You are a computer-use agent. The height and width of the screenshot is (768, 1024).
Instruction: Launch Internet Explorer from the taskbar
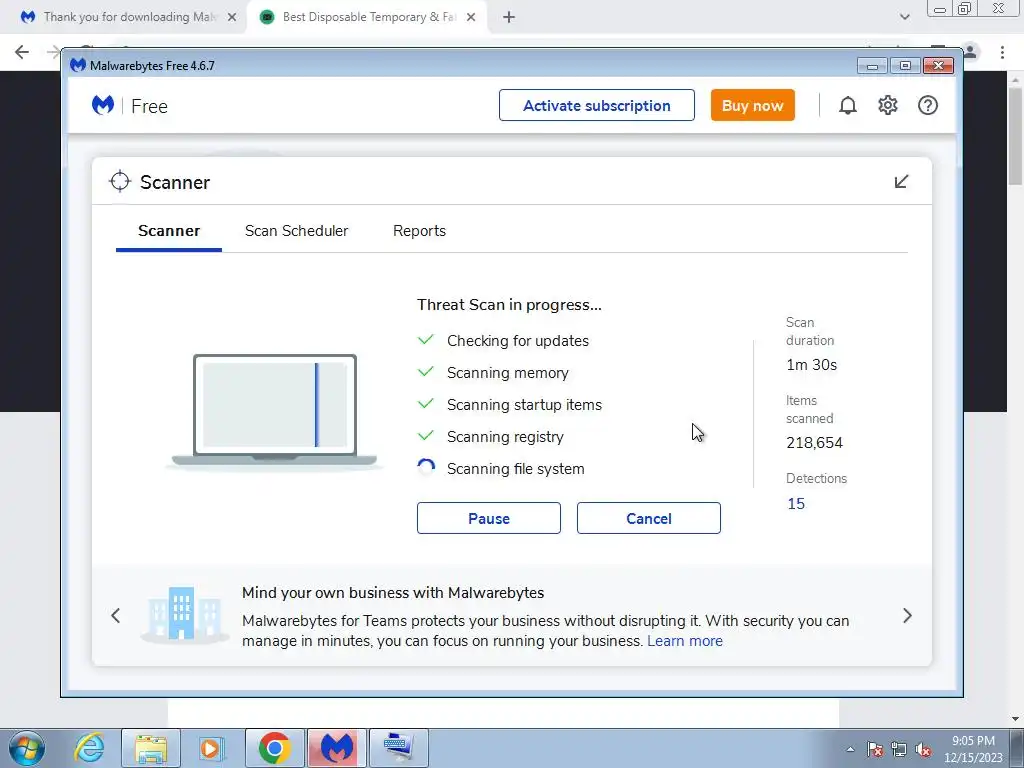point(89,748)
